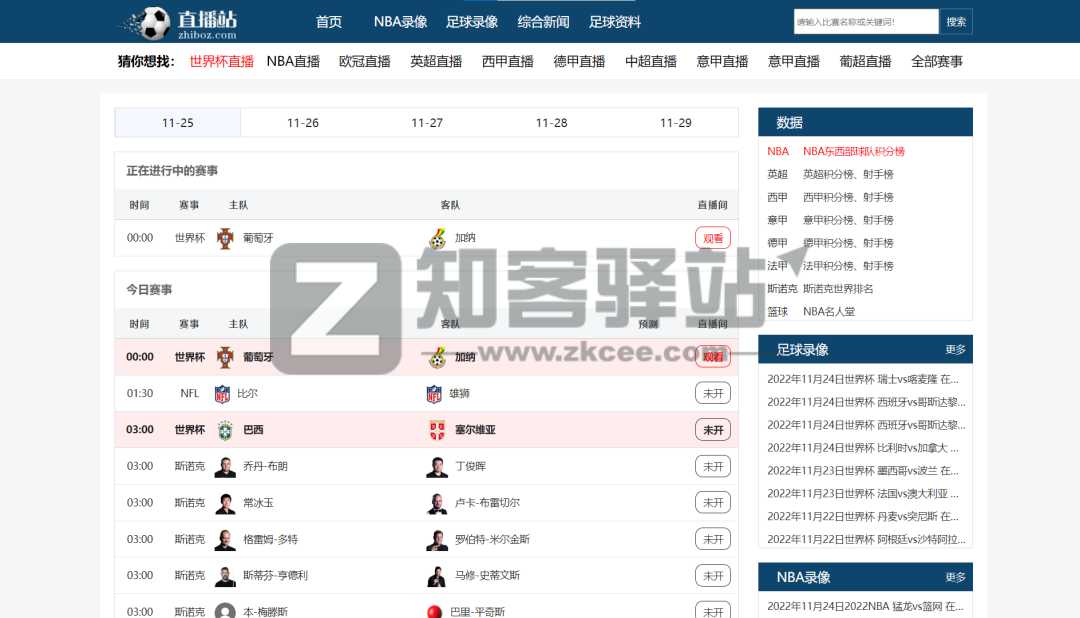
Task: Click 乔丹-布朗's player avatar
Action: pos(225,466)
